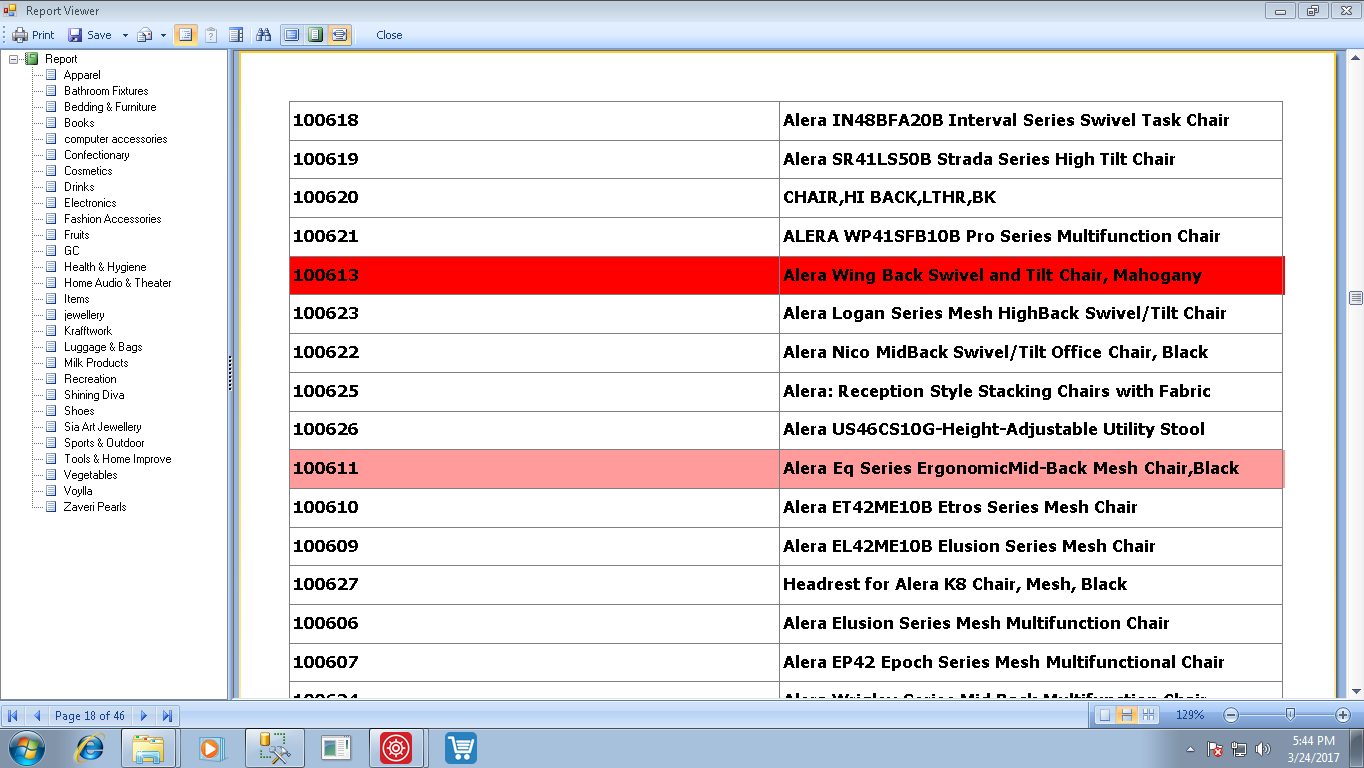Click the Close toolbar button
The width and height of the screenshot is (1364, 768).
coord(389,35)
